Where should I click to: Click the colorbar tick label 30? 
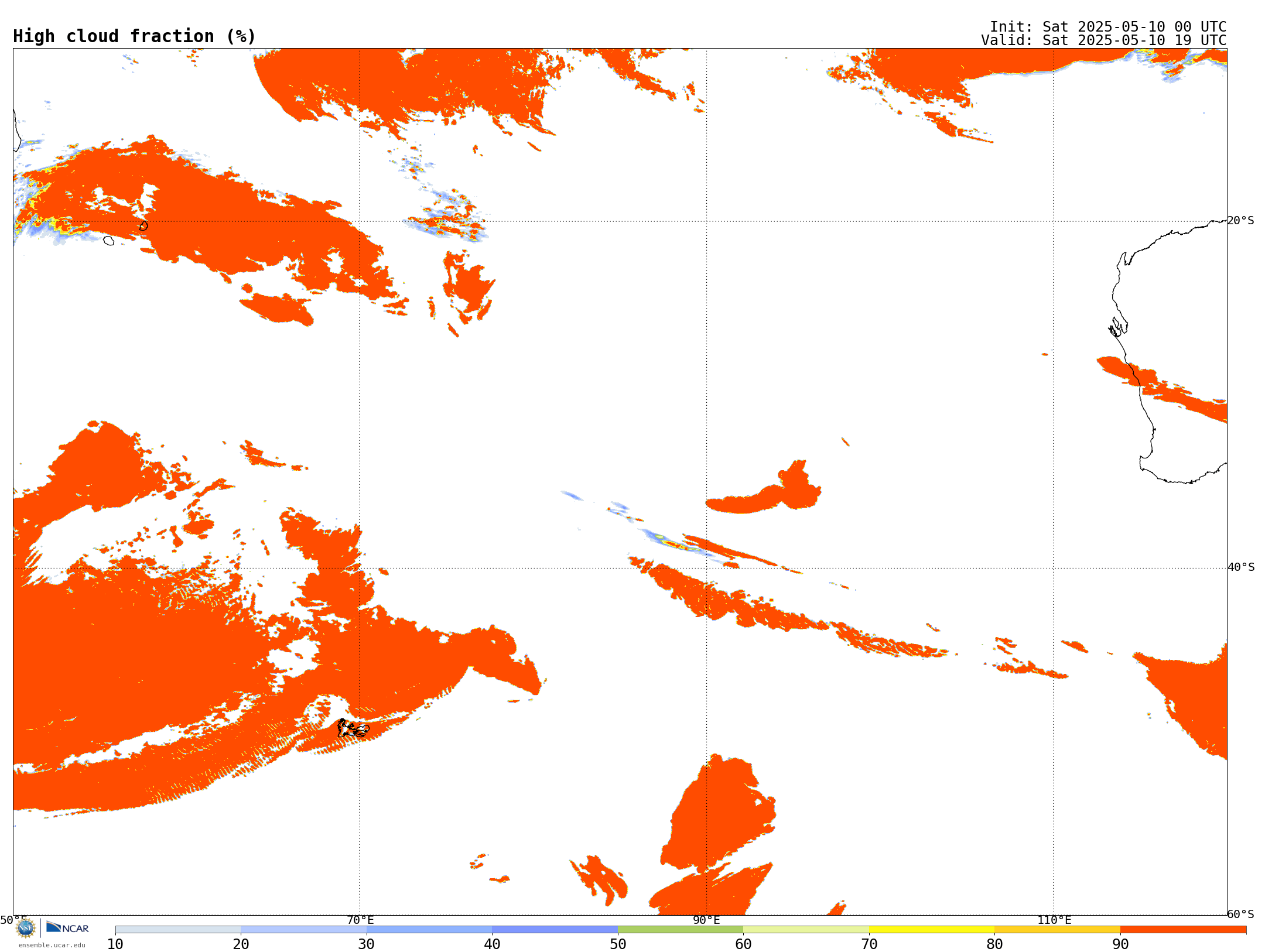point(367,944)
